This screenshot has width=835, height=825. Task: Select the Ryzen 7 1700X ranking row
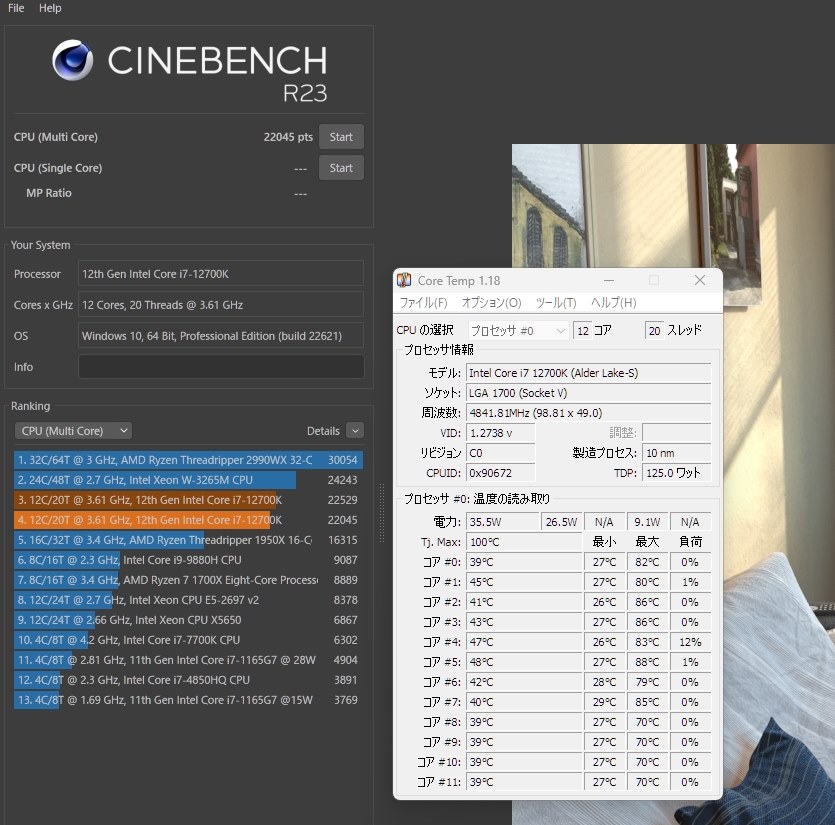[188, 580]
